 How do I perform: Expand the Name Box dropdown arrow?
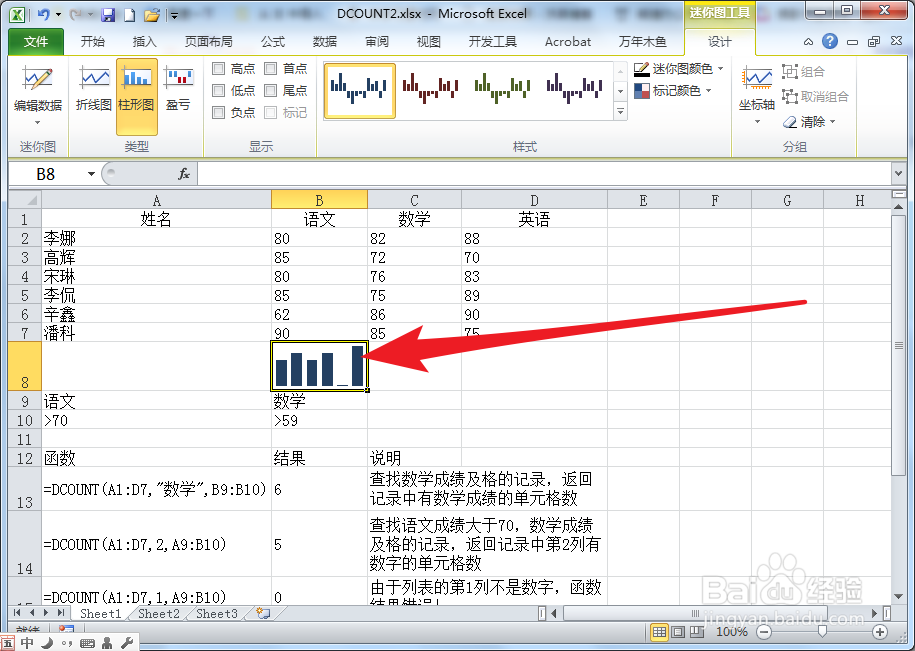tap(91, 174)
